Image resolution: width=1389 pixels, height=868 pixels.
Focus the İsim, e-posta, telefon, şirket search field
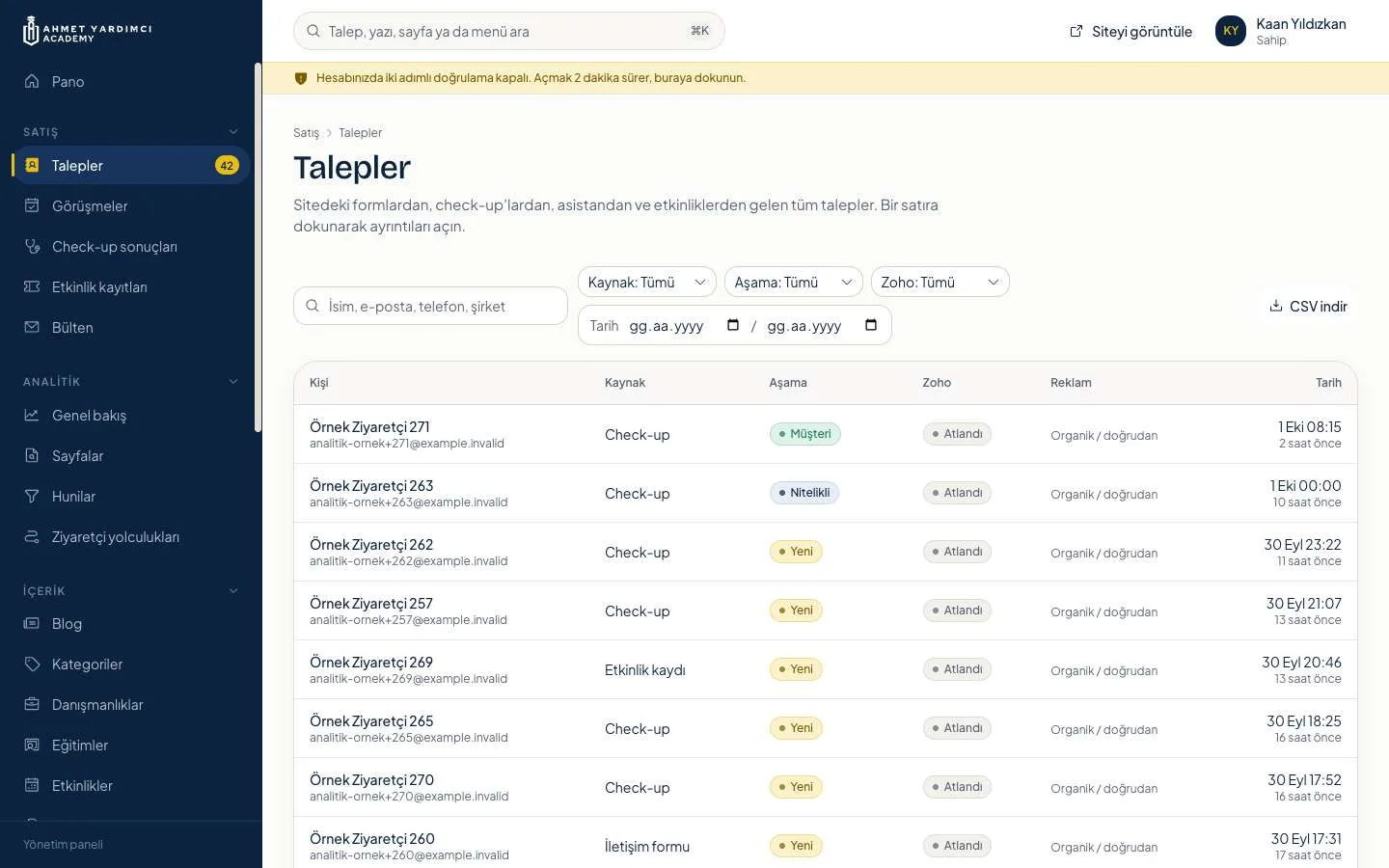coord(430,306)
